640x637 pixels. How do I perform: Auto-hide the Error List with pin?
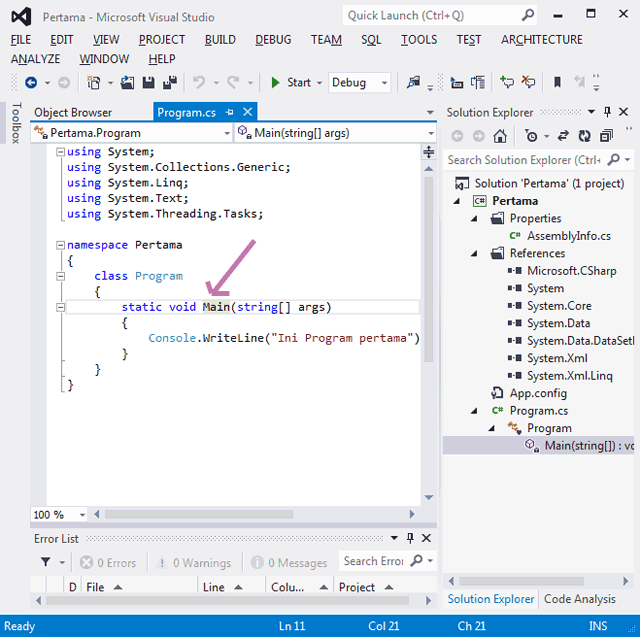(x=410, y=538)
